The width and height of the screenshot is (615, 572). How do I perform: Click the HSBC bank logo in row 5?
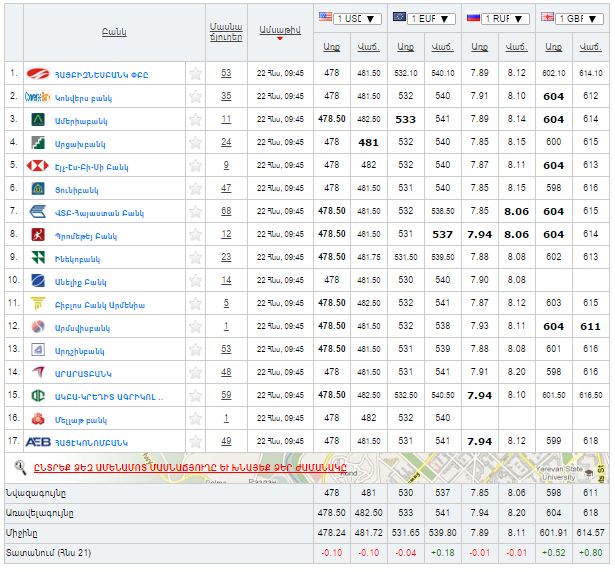(x=38, y=165)
